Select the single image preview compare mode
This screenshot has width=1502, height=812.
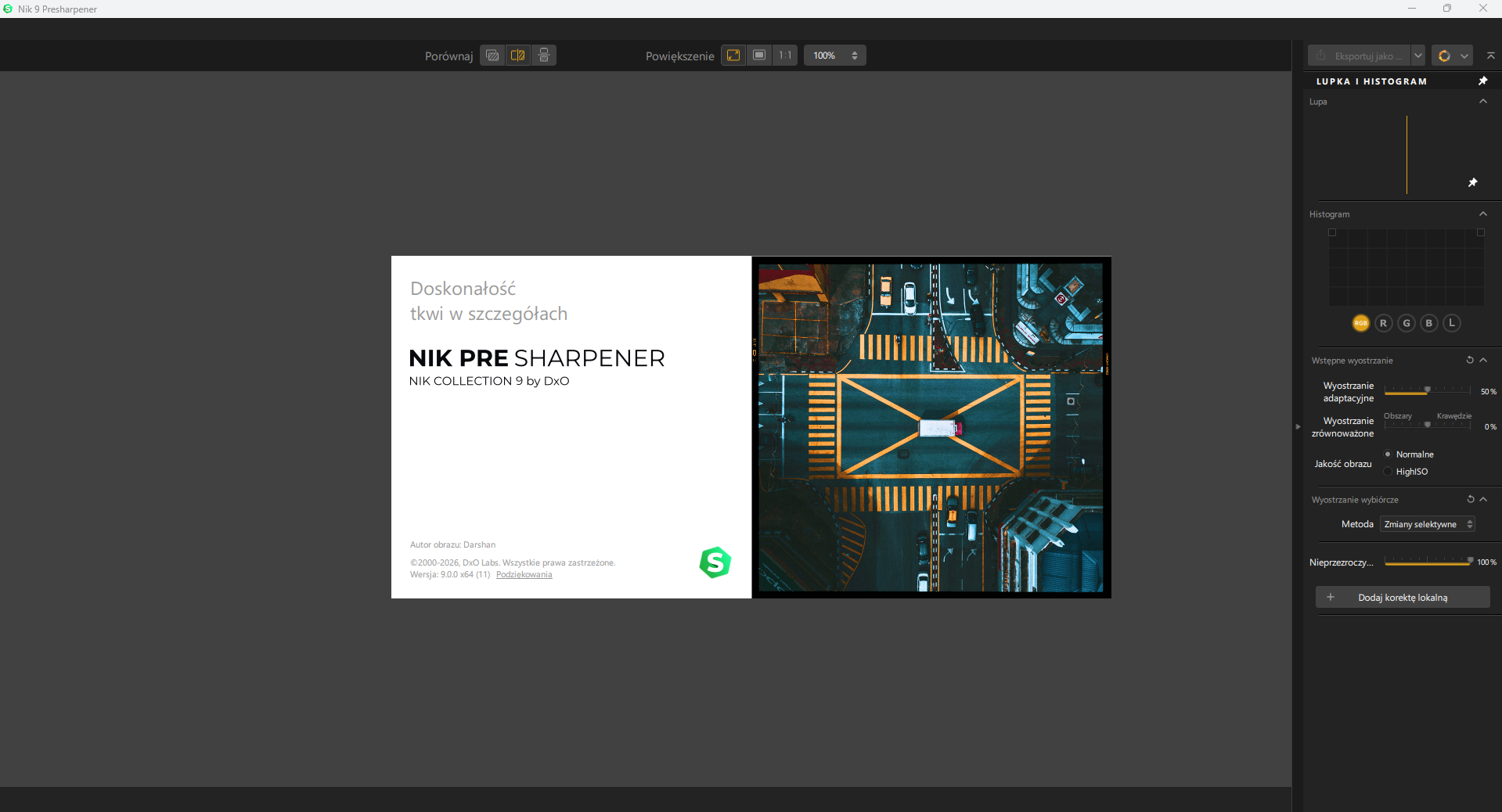(x=492, y=56)
